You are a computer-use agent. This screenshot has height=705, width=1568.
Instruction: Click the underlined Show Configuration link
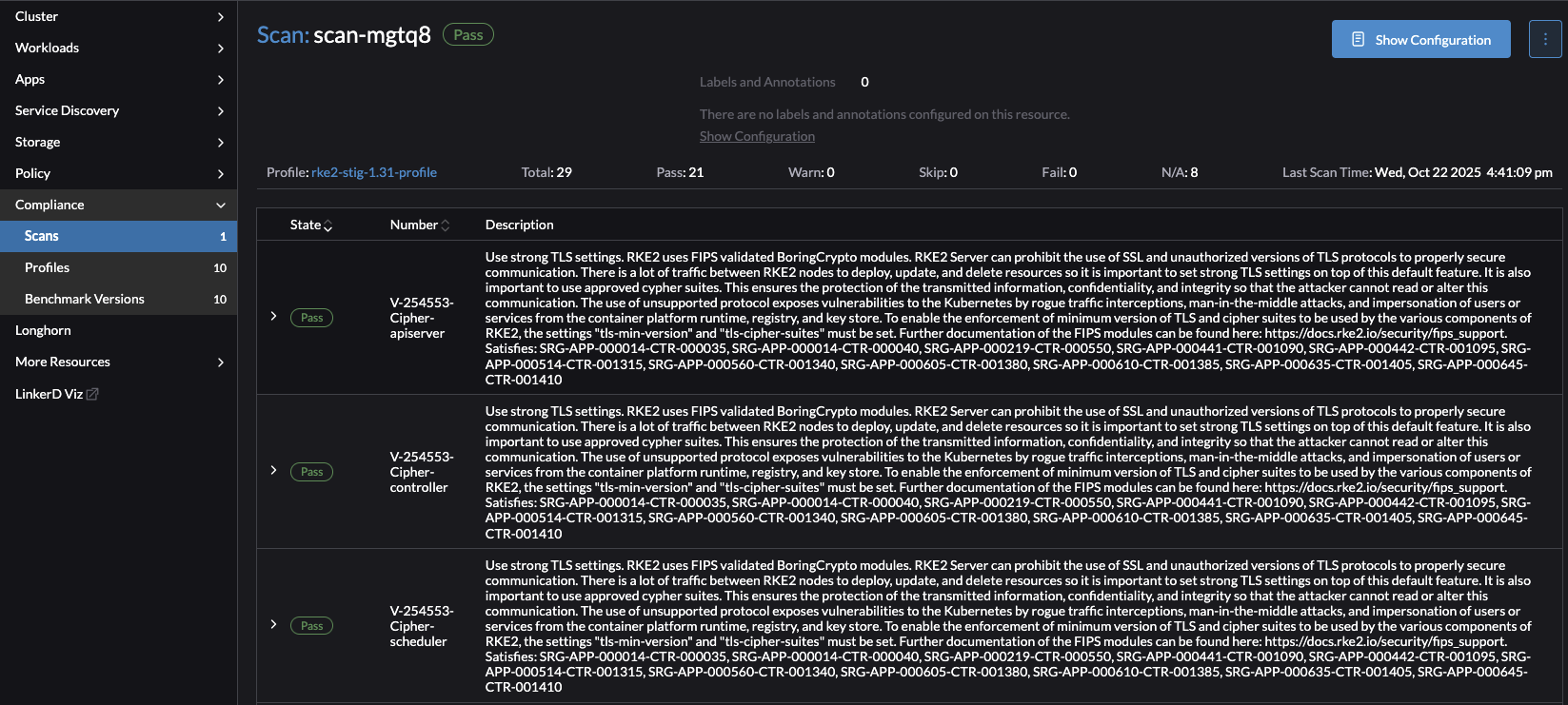757,136
